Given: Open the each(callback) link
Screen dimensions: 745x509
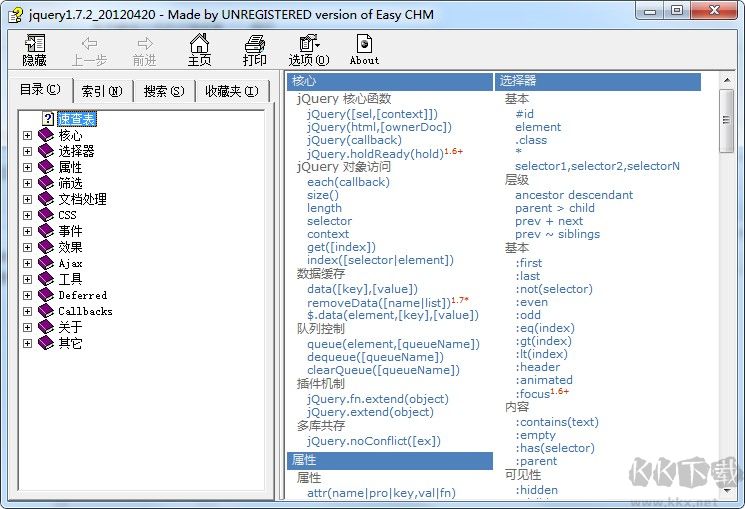Looking at the screenshot, I should [x=348, y=182].
